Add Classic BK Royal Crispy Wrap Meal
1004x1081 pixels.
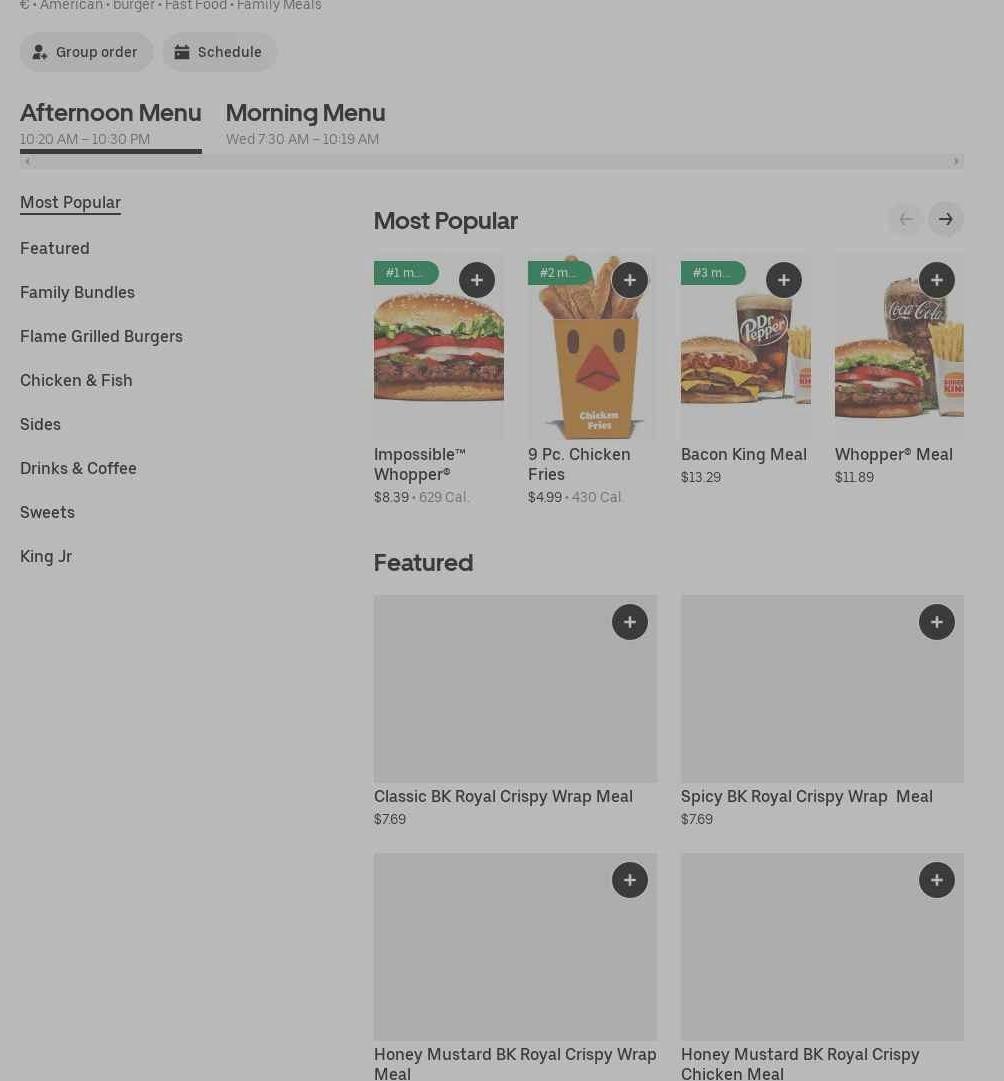(630, 622)
